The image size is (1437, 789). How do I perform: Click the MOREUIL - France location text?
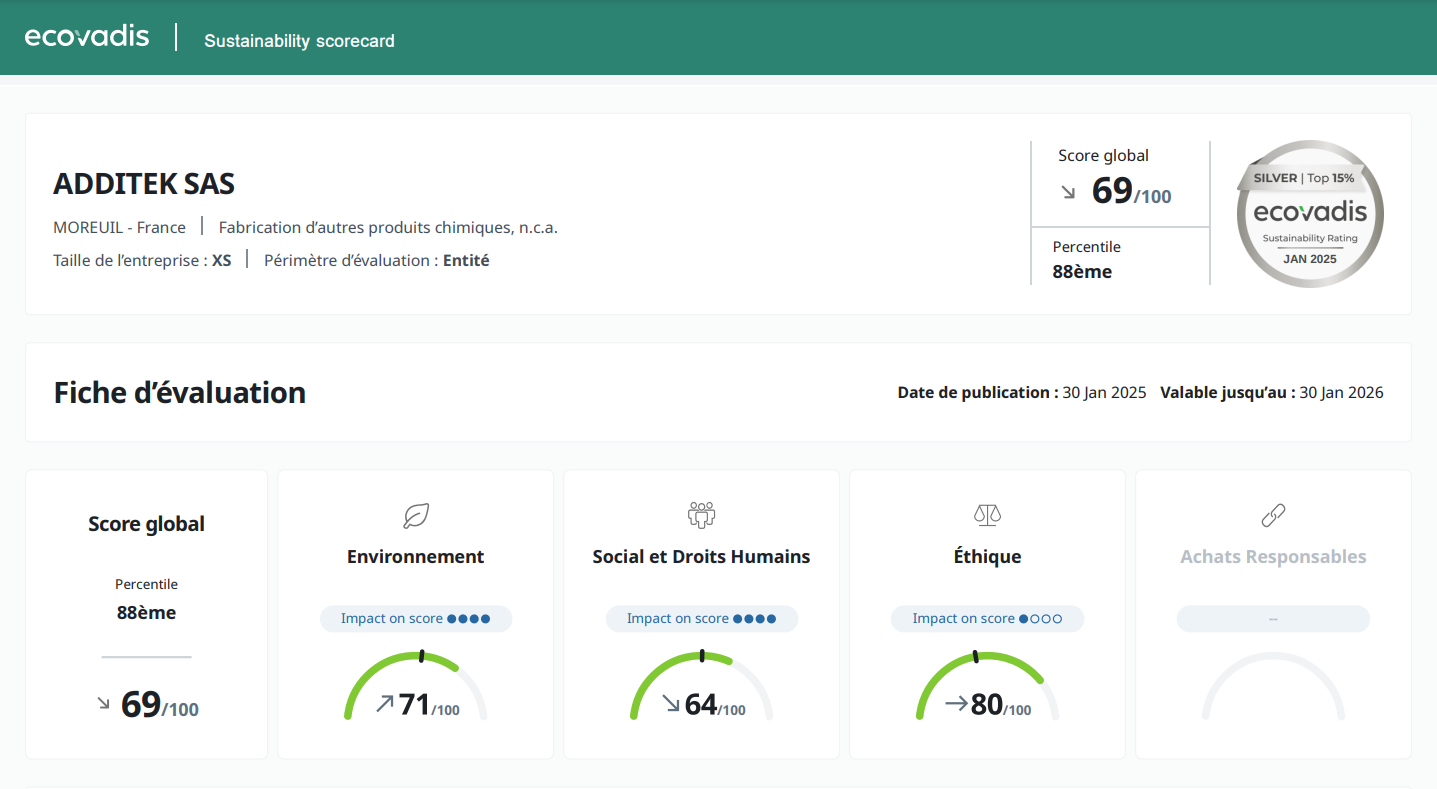(x=119, y=227)
